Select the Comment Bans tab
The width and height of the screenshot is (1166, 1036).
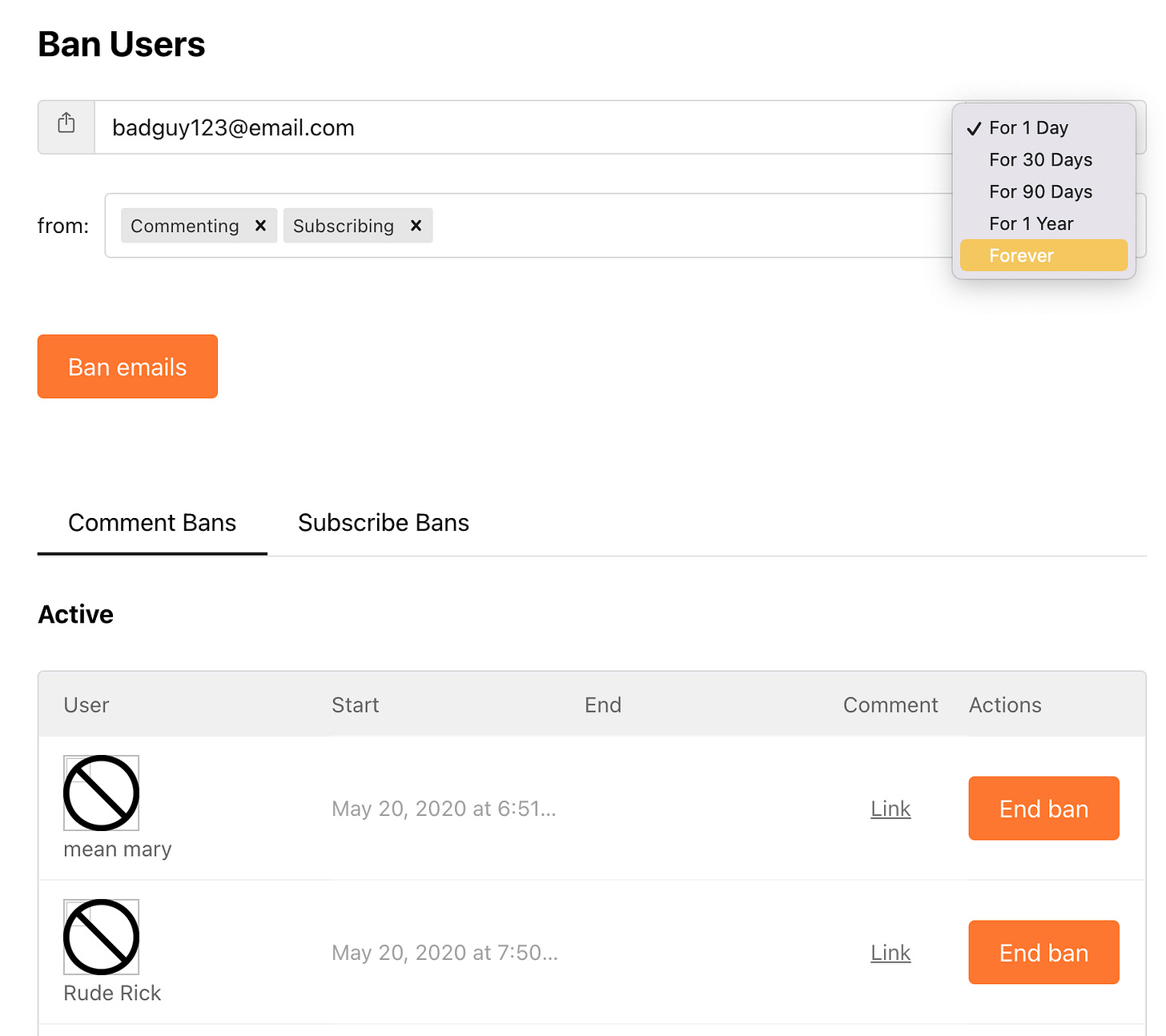tap(152, 523)
